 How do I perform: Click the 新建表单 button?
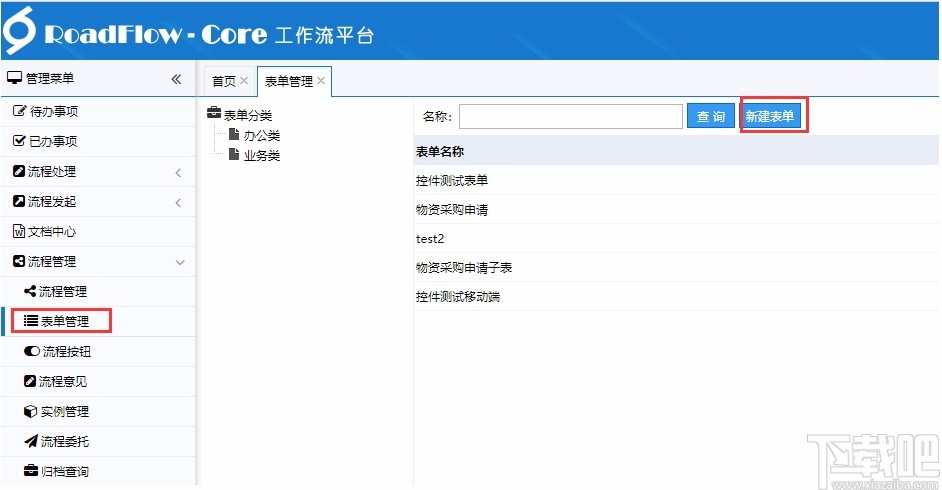click(x=770, y=116)
